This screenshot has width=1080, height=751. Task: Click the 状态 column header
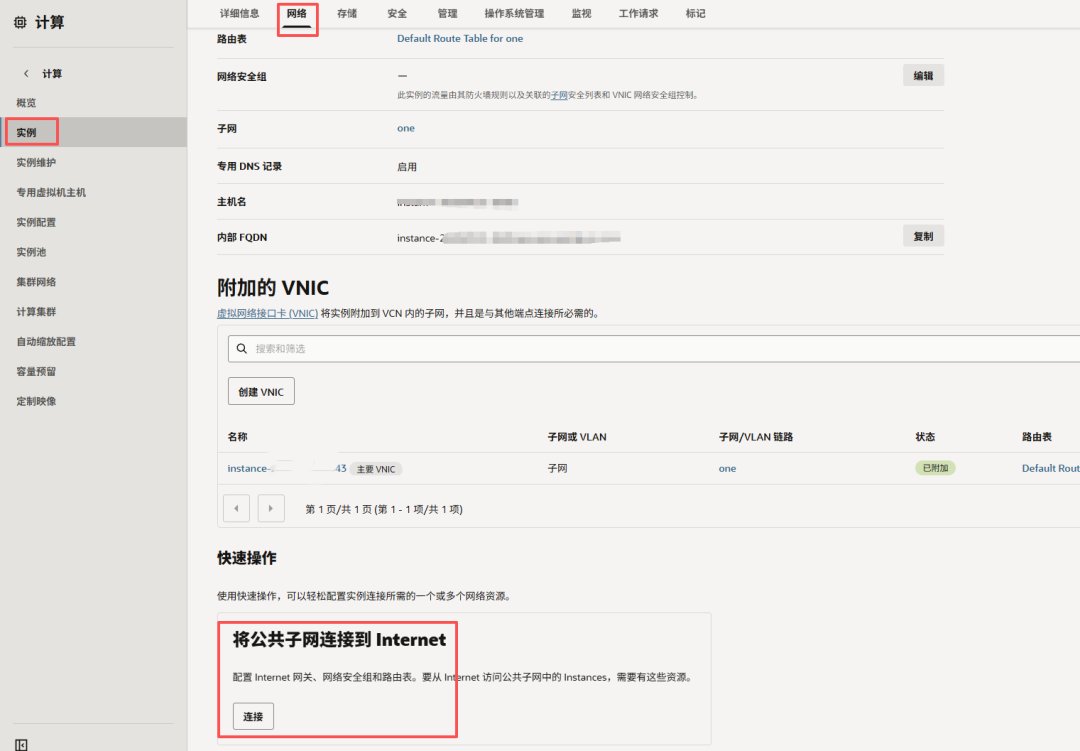coord(925,437)
